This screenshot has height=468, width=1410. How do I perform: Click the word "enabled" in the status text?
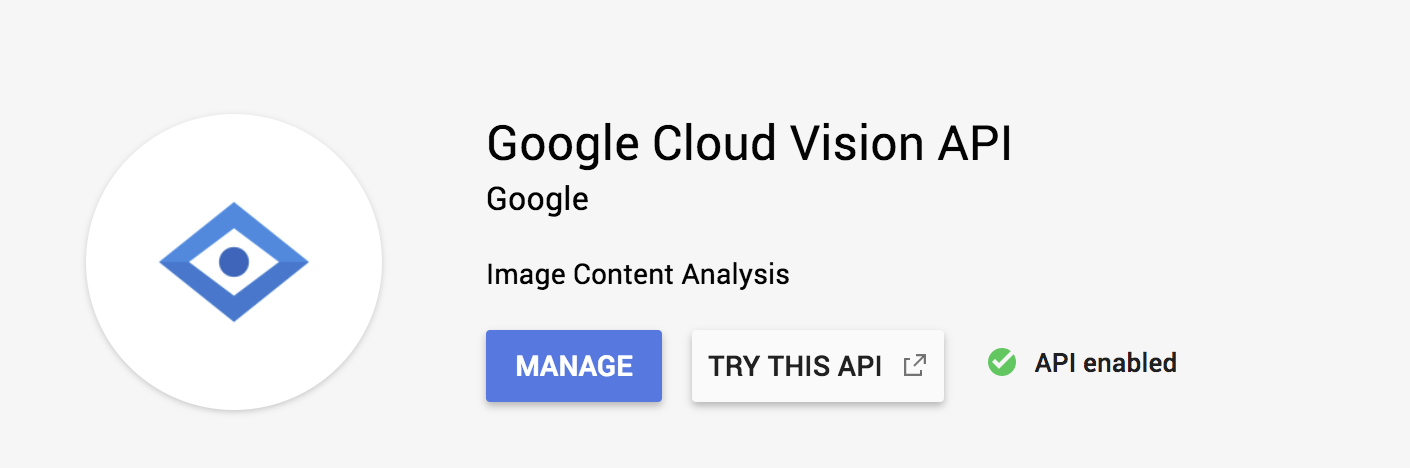1128,362
